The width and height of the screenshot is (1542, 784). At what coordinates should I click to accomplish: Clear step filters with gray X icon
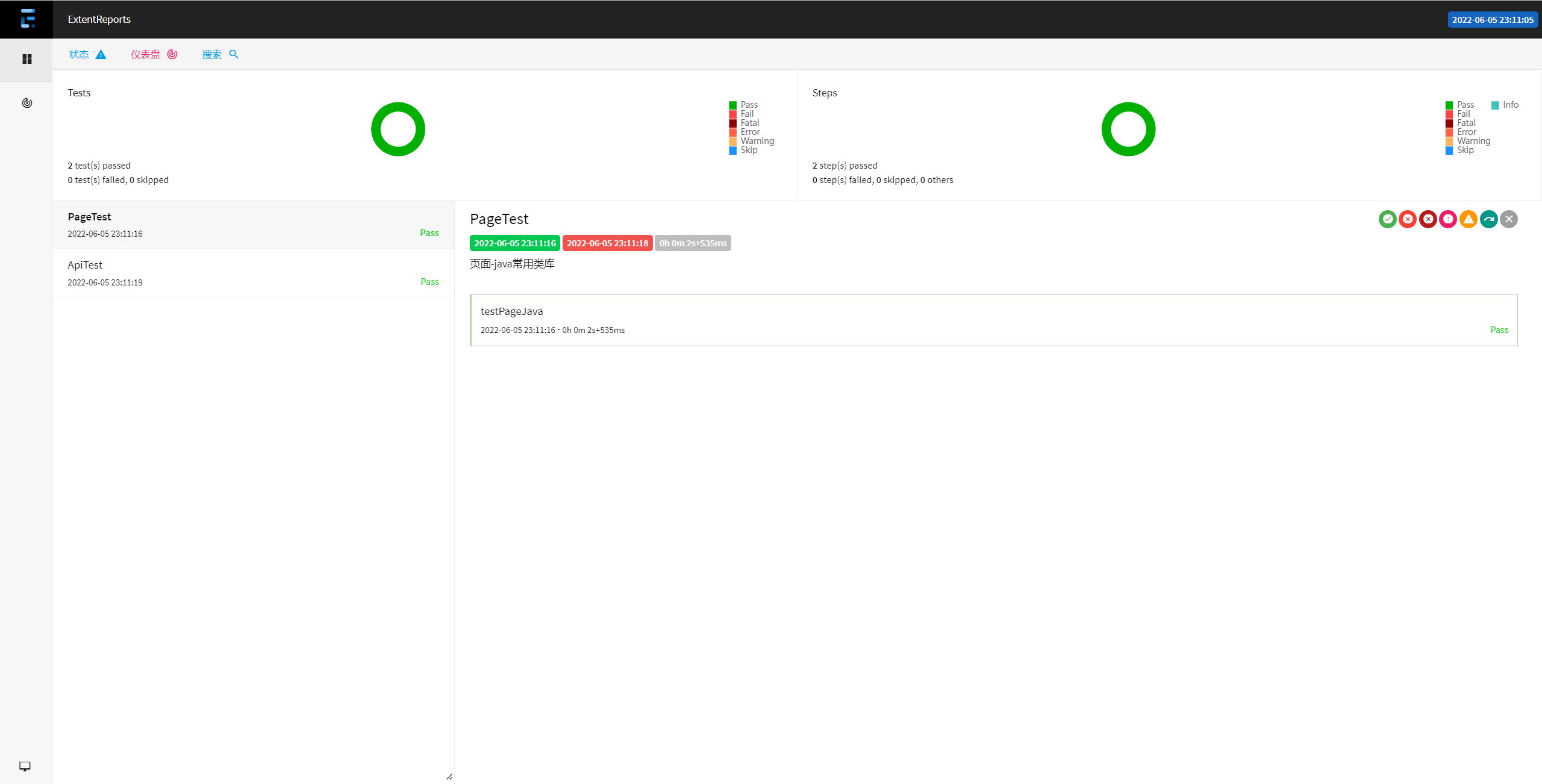pyautogui.click(x=1509, y=219)
